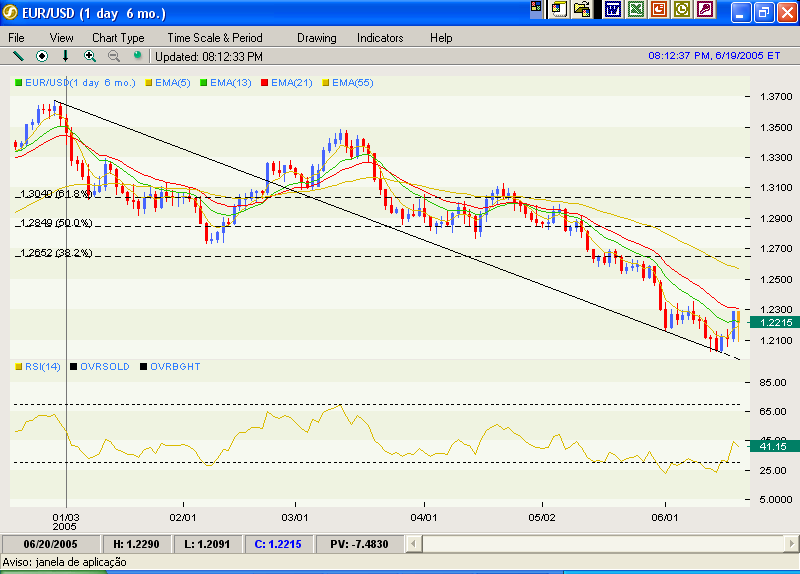The image size is (800, 574).
Task: Click the Open Office Document icon
Action: click(582, 9)
